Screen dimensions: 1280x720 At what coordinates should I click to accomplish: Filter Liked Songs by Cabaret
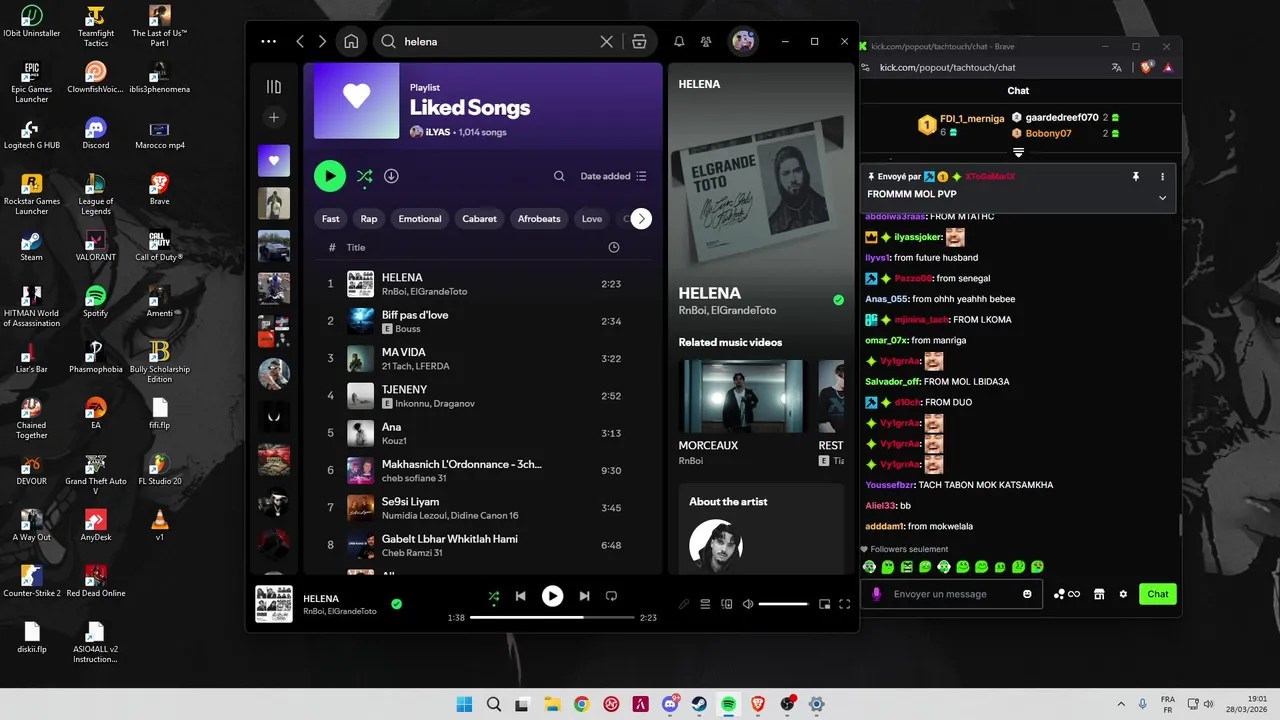480,219
